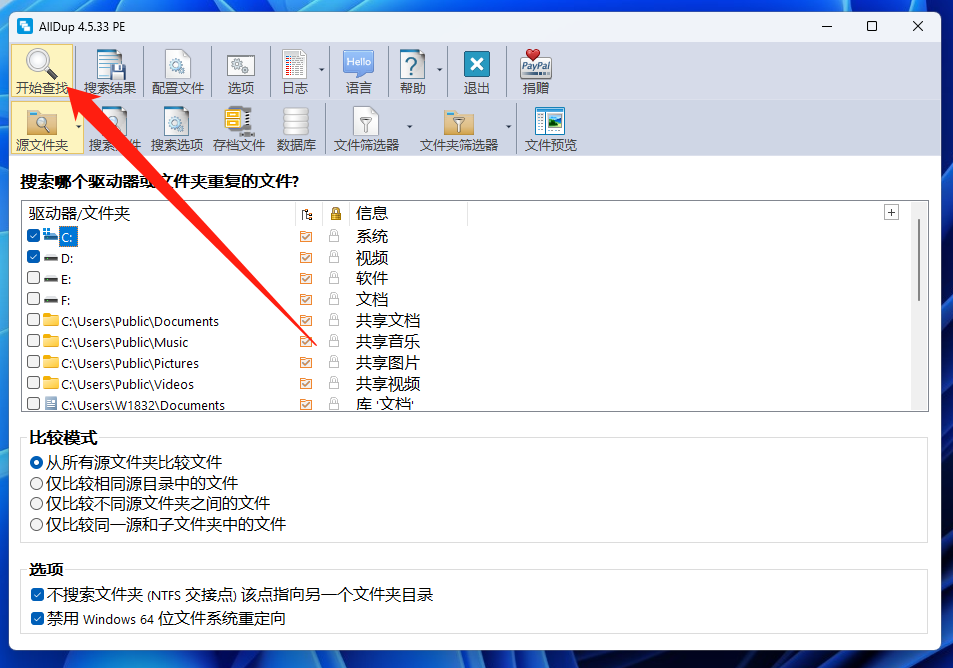Screen dimensions: 953x668
Task: Check the C:\Users\Public\Documents folder checkbox
Action: click(x=33, y=320)
